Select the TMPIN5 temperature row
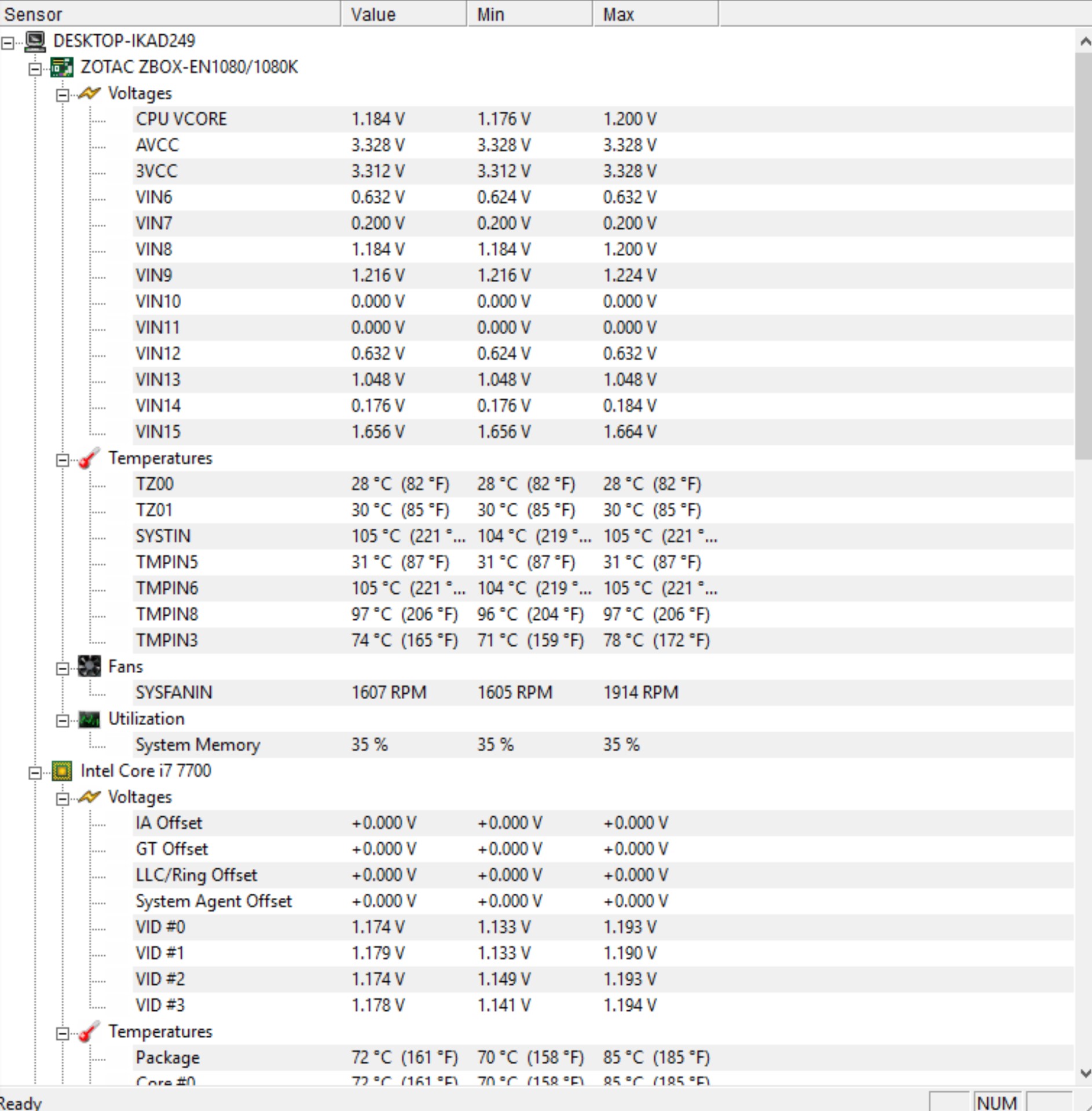This screenshot has width=1092, height=1111. click(x=603, y=562)
